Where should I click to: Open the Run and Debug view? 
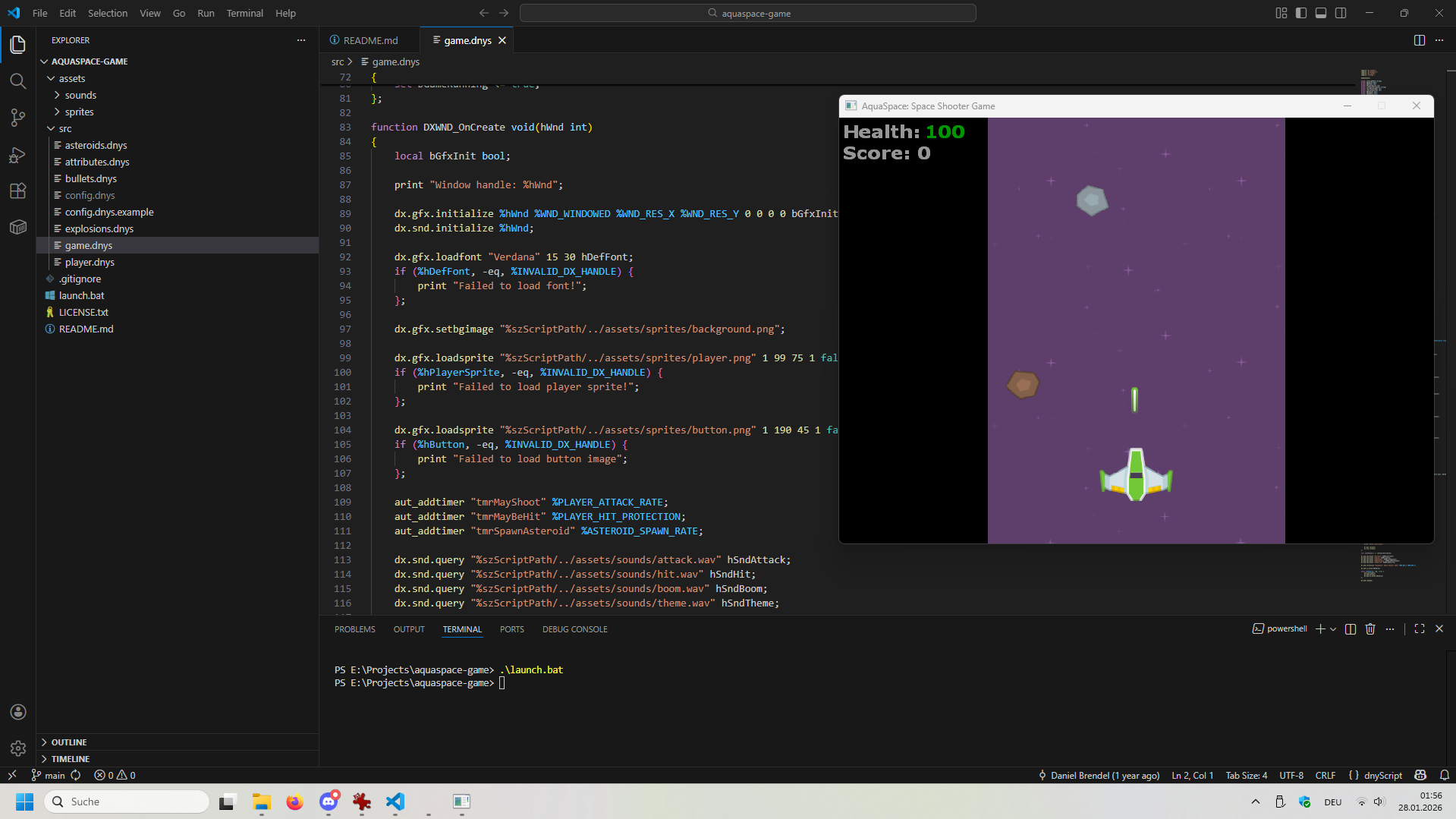click(18, 155)
